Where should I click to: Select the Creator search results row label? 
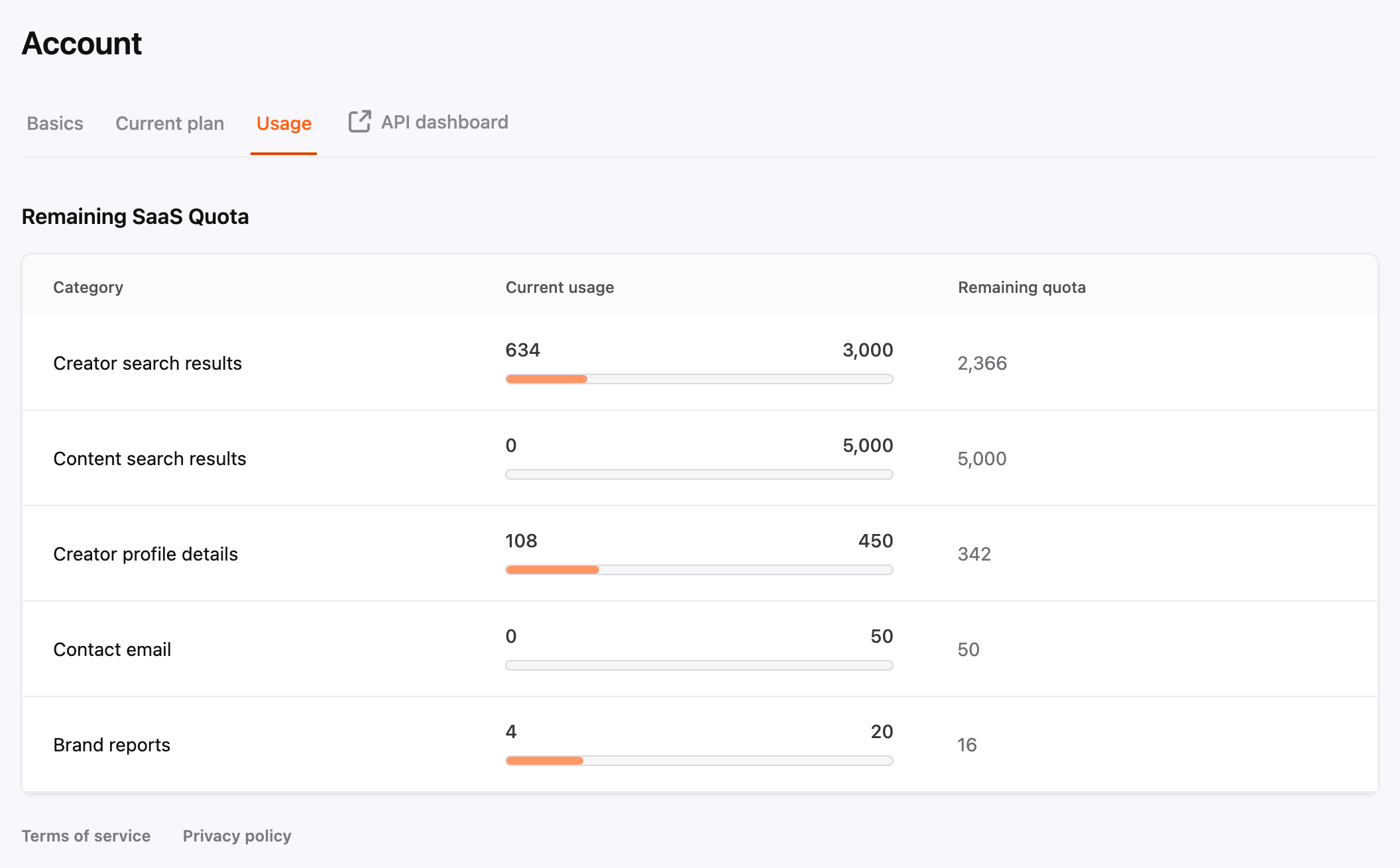click(x=147, y=363)
